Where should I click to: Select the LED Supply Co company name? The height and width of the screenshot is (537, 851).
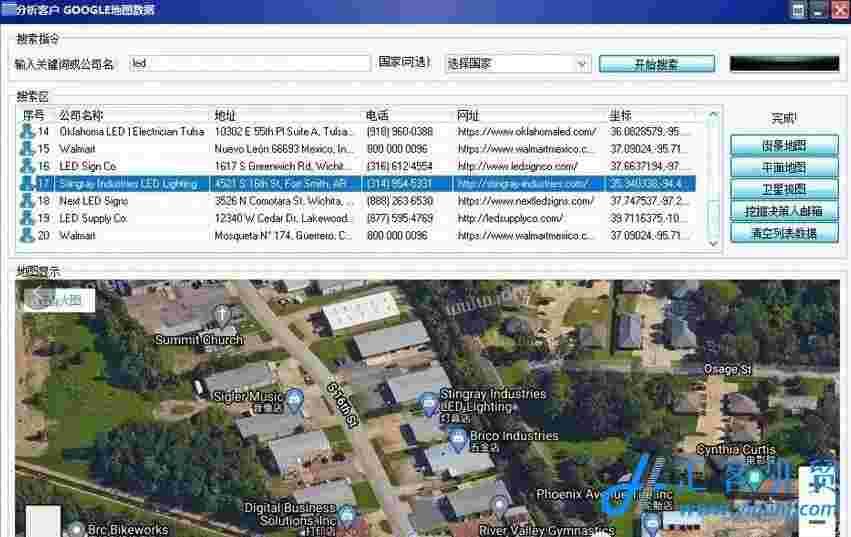coord(93,218)
